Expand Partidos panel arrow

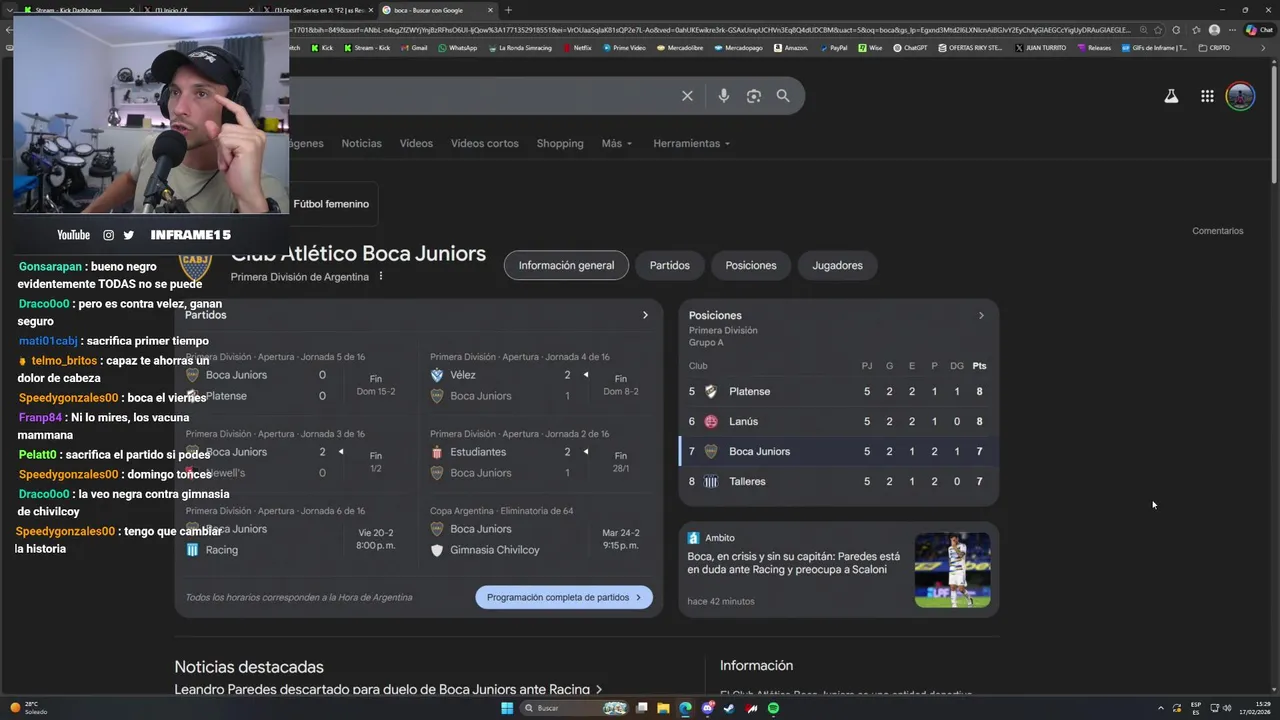pos(645,315)
